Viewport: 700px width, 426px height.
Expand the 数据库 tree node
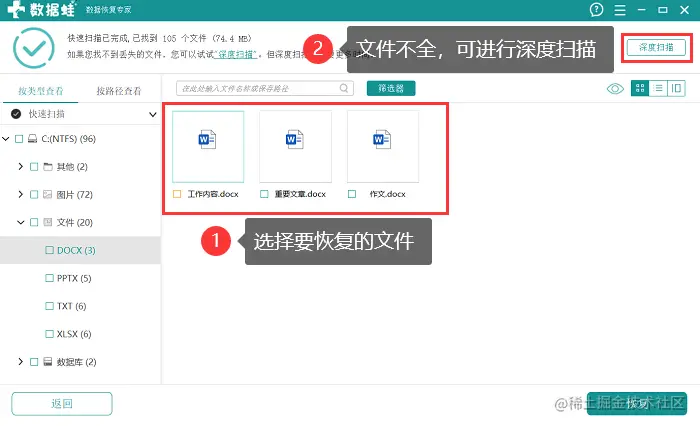point(21,362)
